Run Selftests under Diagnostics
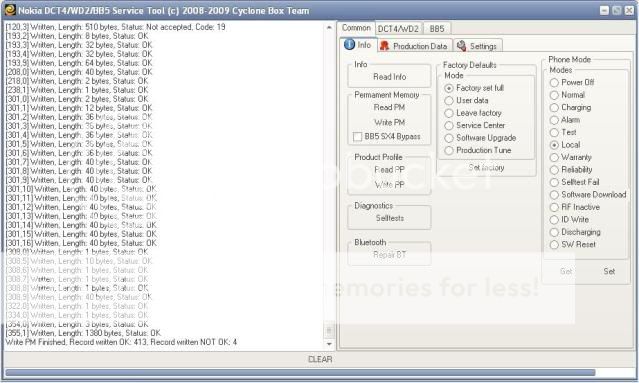 click(389, 218)
